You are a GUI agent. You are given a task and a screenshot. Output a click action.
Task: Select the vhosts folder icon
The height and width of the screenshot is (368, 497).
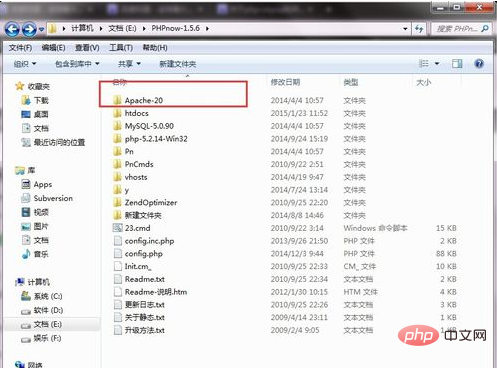(117, 177)
